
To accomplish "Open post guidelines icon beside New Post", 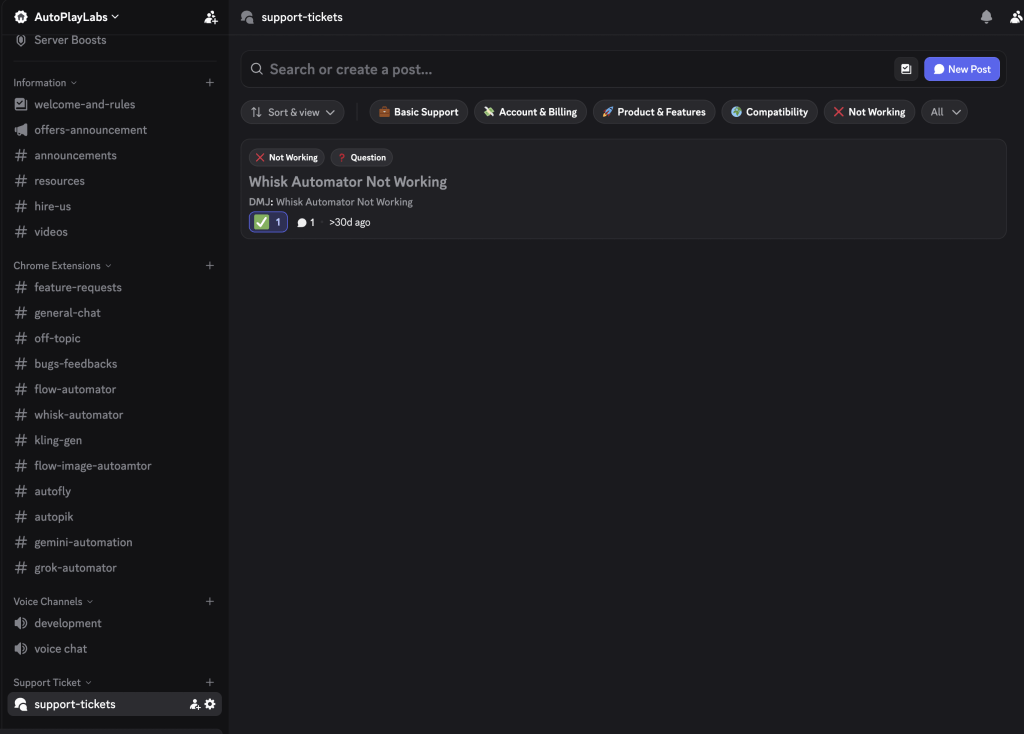I will pyautogui.click(x=906, y=69).
